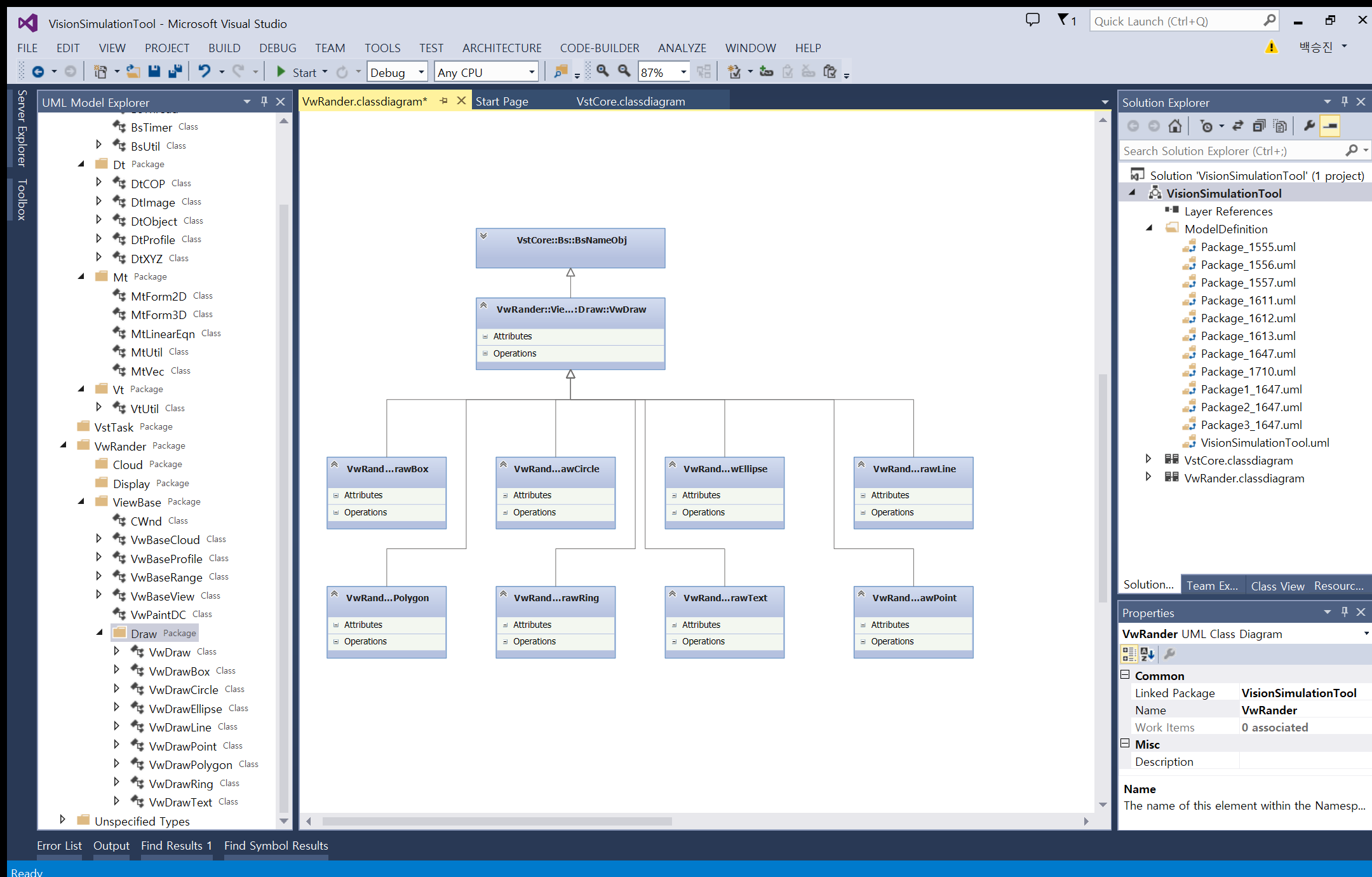This screenshot has width=1372, height=877.
Task: Open the ARCHITECTURE menu
Action: click(x=501, y=48)
